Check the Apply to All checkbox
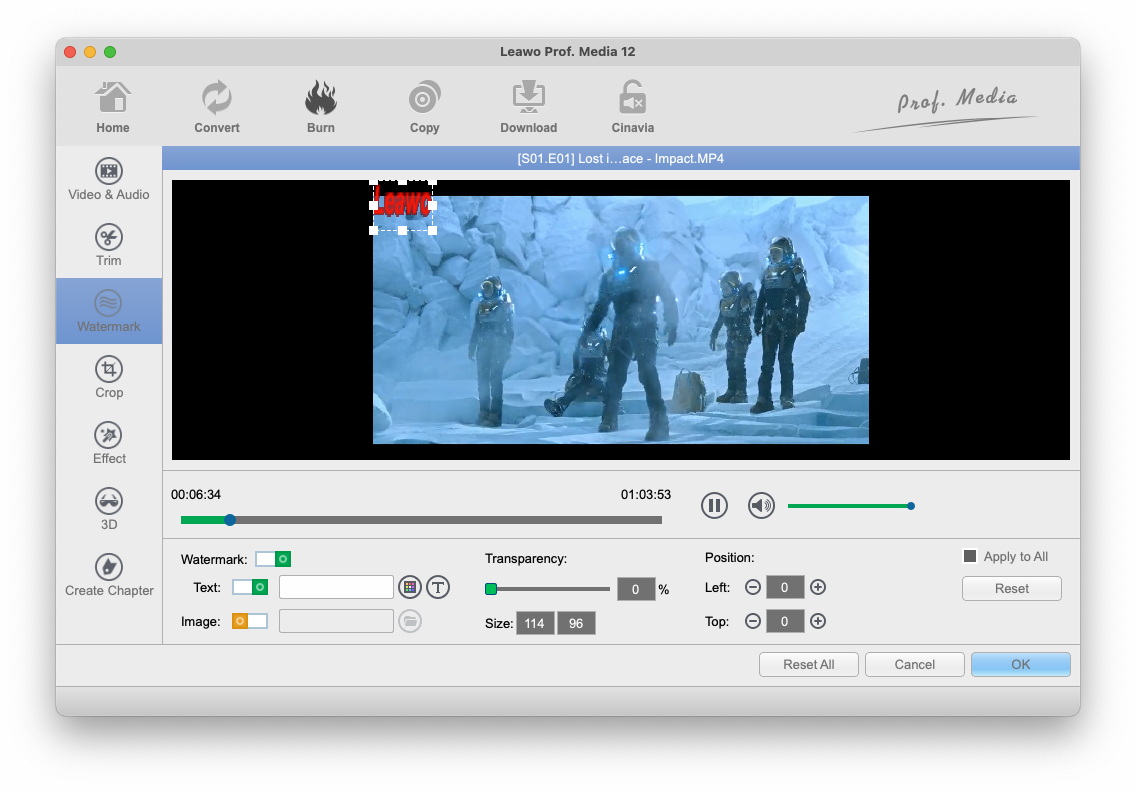This screenshot has height=790, width=1136. coord(969,557)
